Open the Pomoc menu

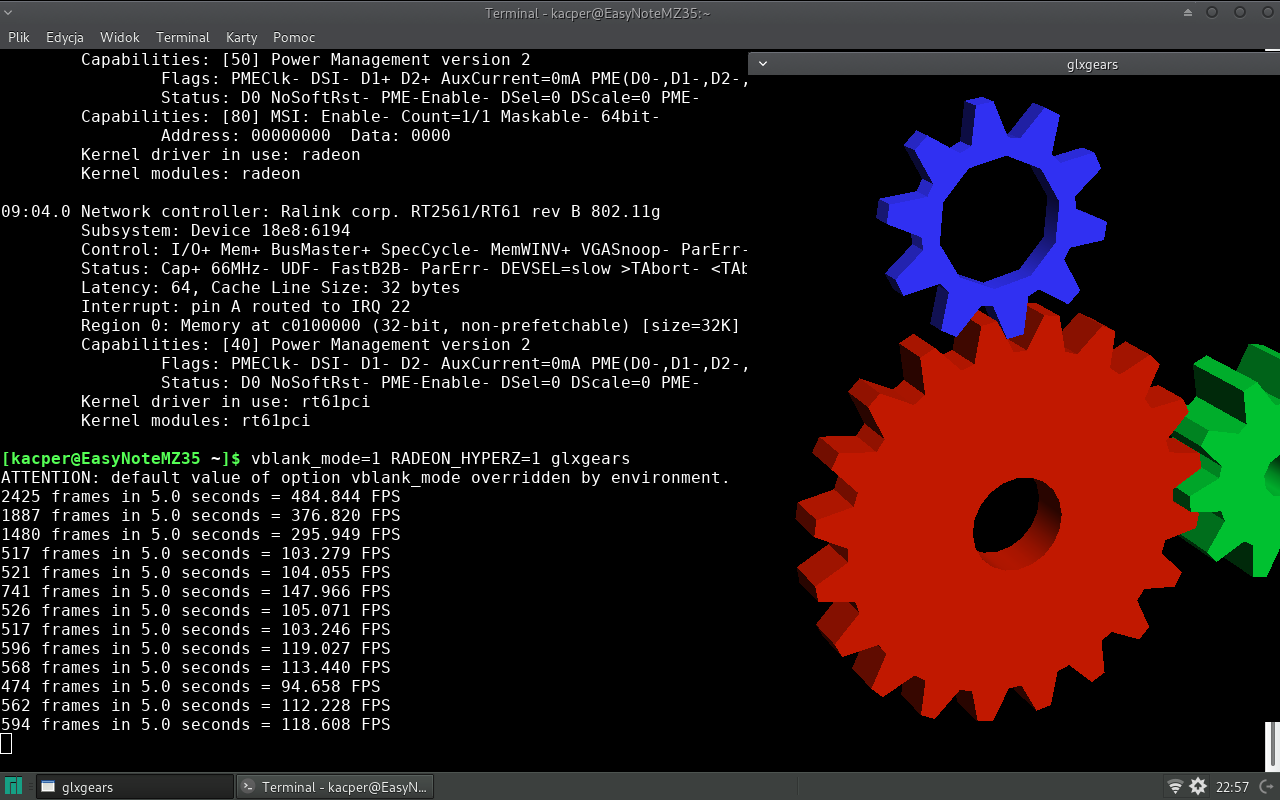coord(294,37)
